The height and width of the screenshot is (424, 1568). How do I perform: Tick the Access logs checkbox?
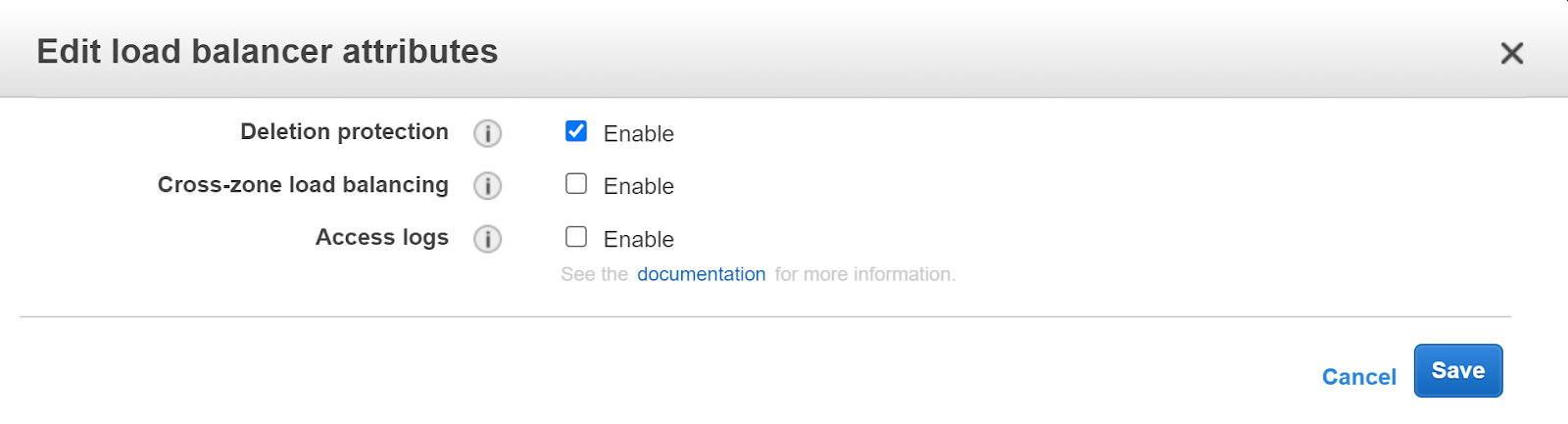click(x=576, y=237)
